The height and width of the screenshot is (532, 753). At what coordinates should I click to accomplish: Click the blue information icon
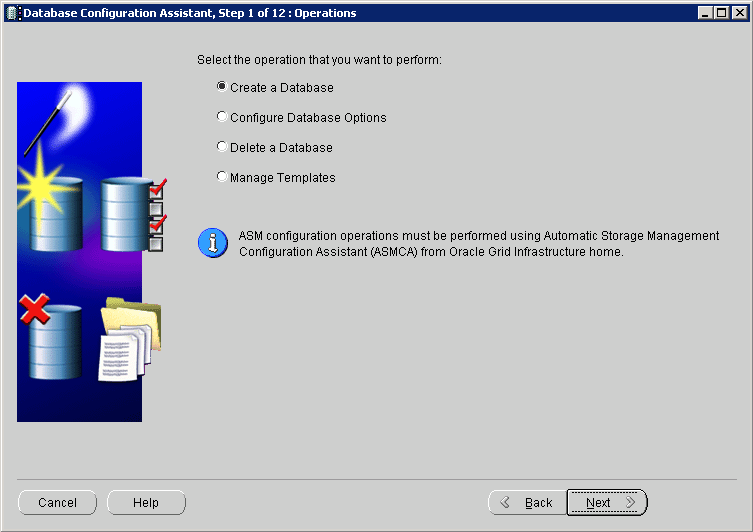coord(213,243)
